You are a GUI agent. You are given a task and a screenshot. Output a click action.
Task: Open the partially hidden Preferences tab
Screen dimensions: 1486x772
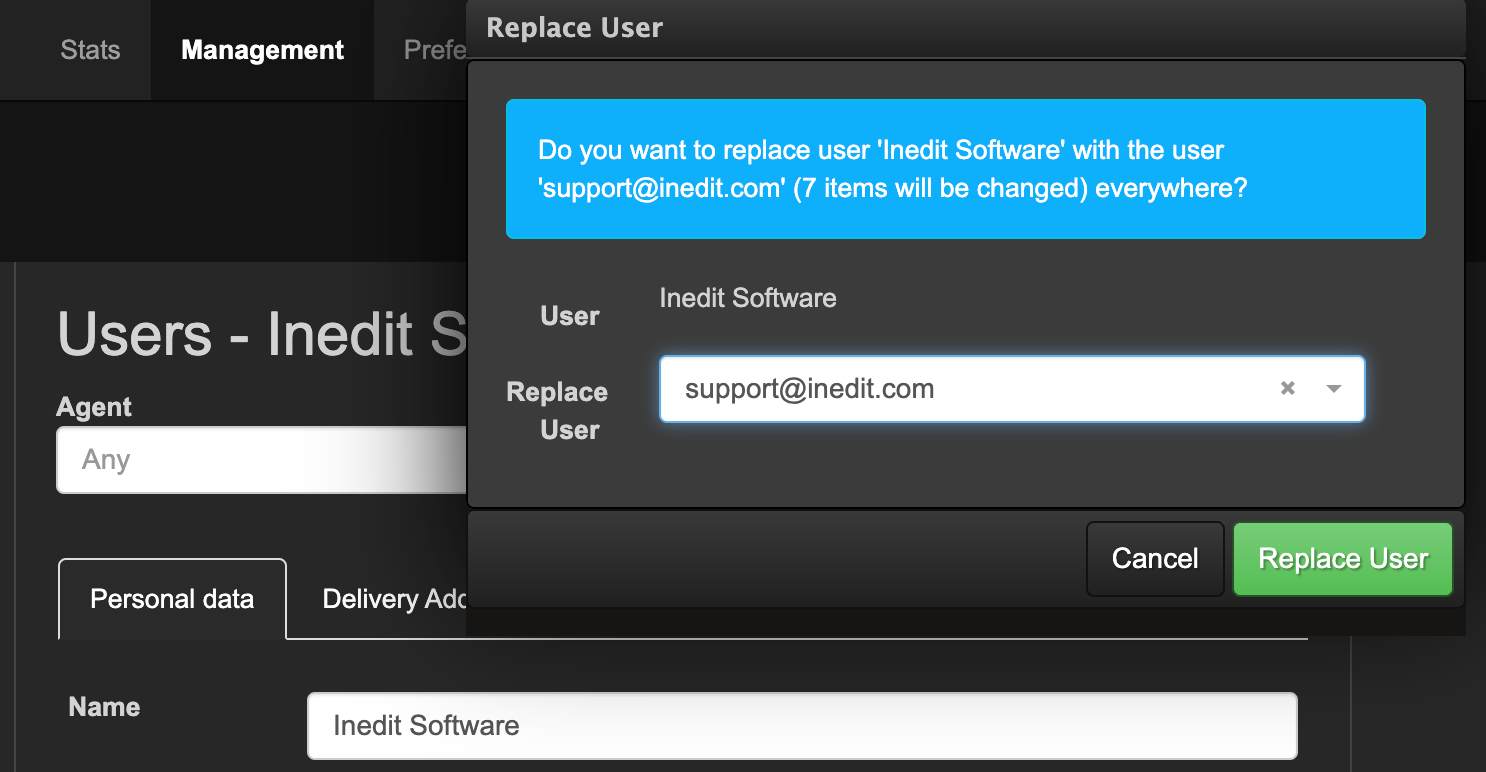point(435,50)
